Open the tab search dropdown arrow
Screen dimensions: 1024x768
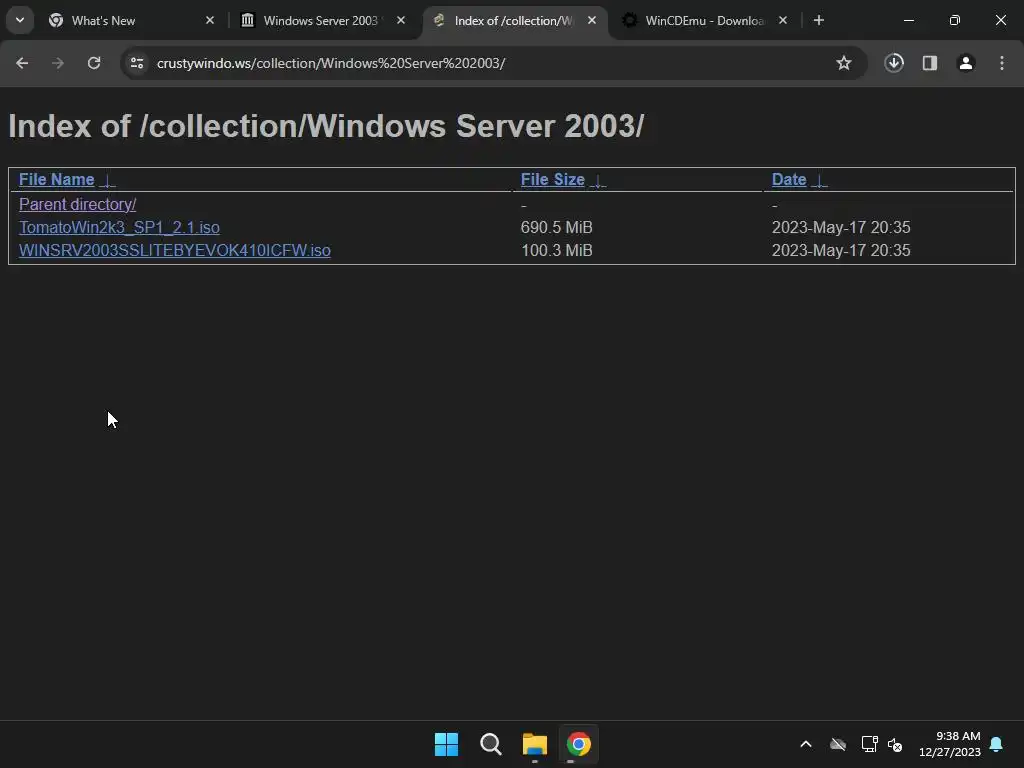(x=20, y=20)
